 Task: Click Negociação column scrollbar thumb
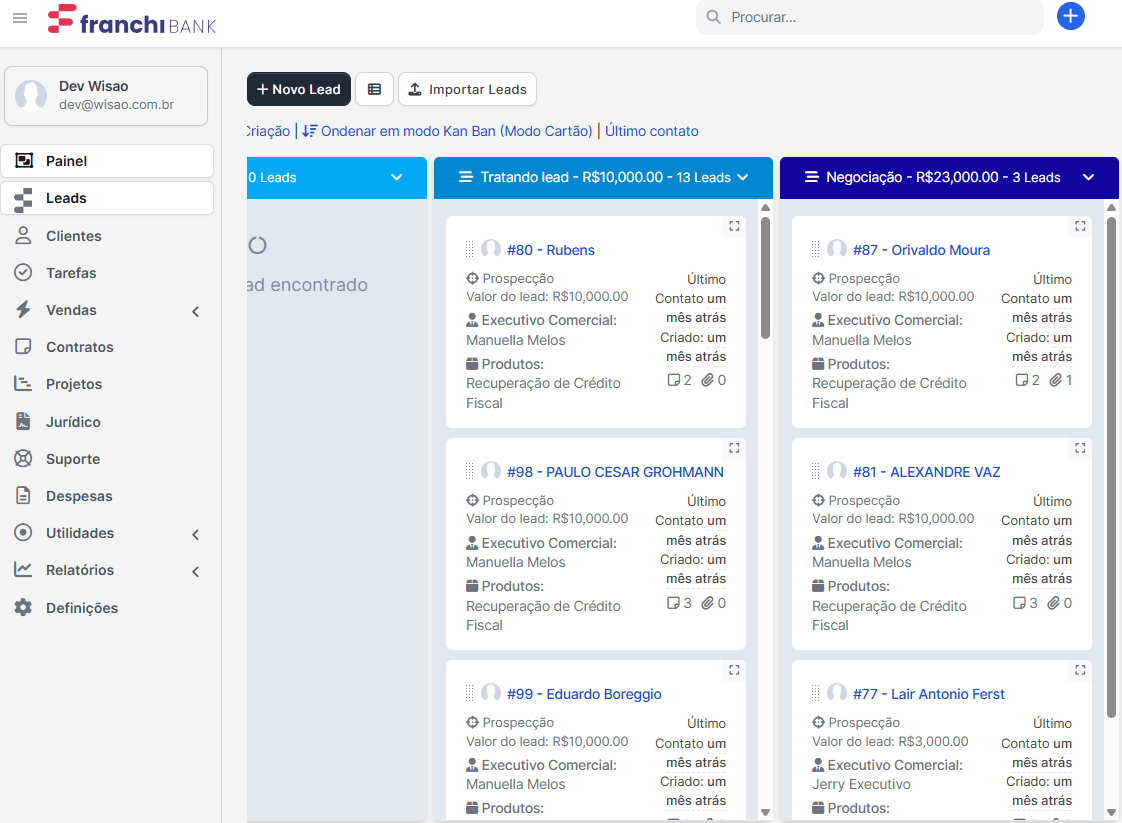1111,467
